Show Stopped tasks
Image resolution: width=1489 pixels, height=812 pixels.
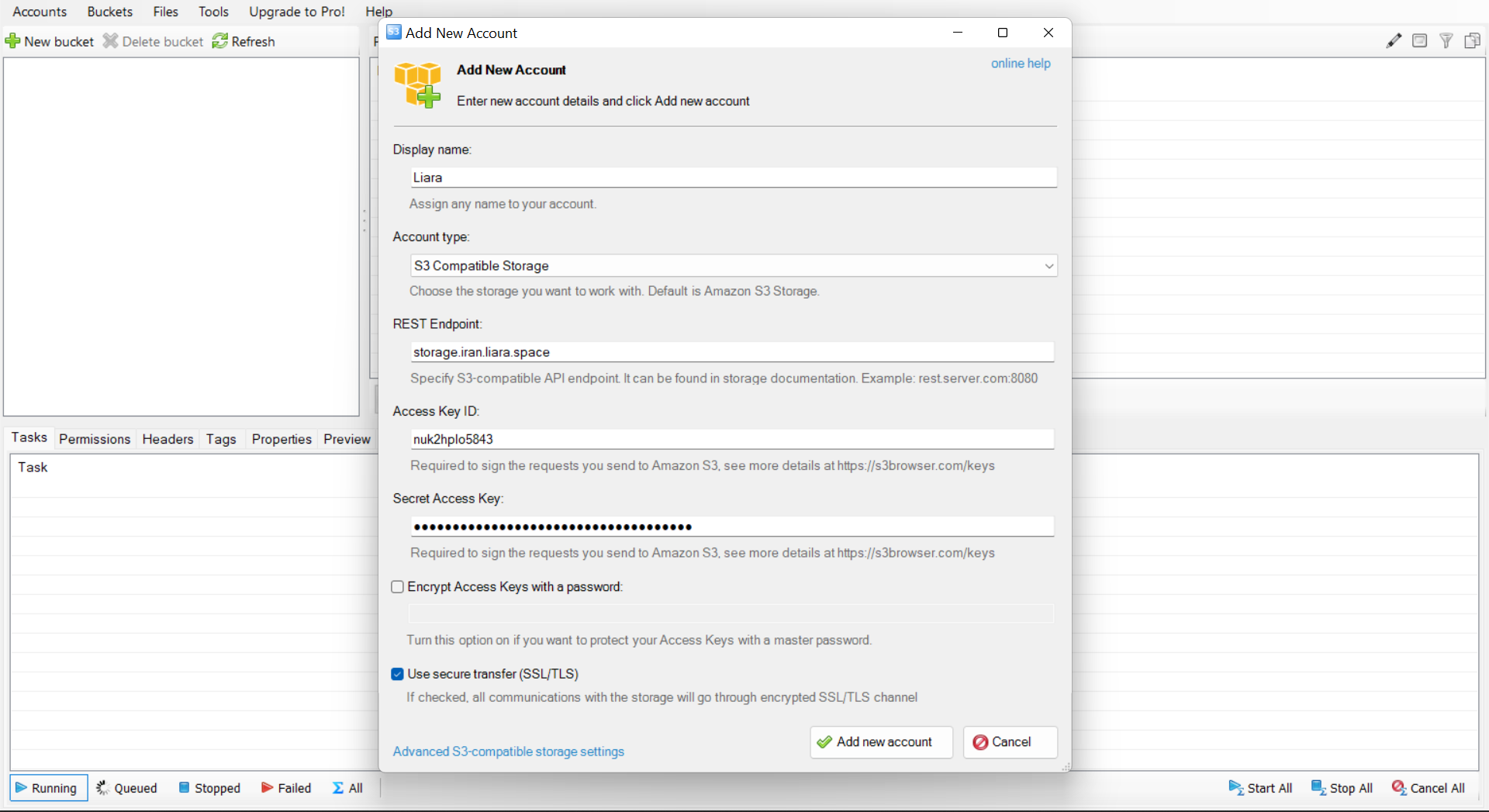coord(209,788)
